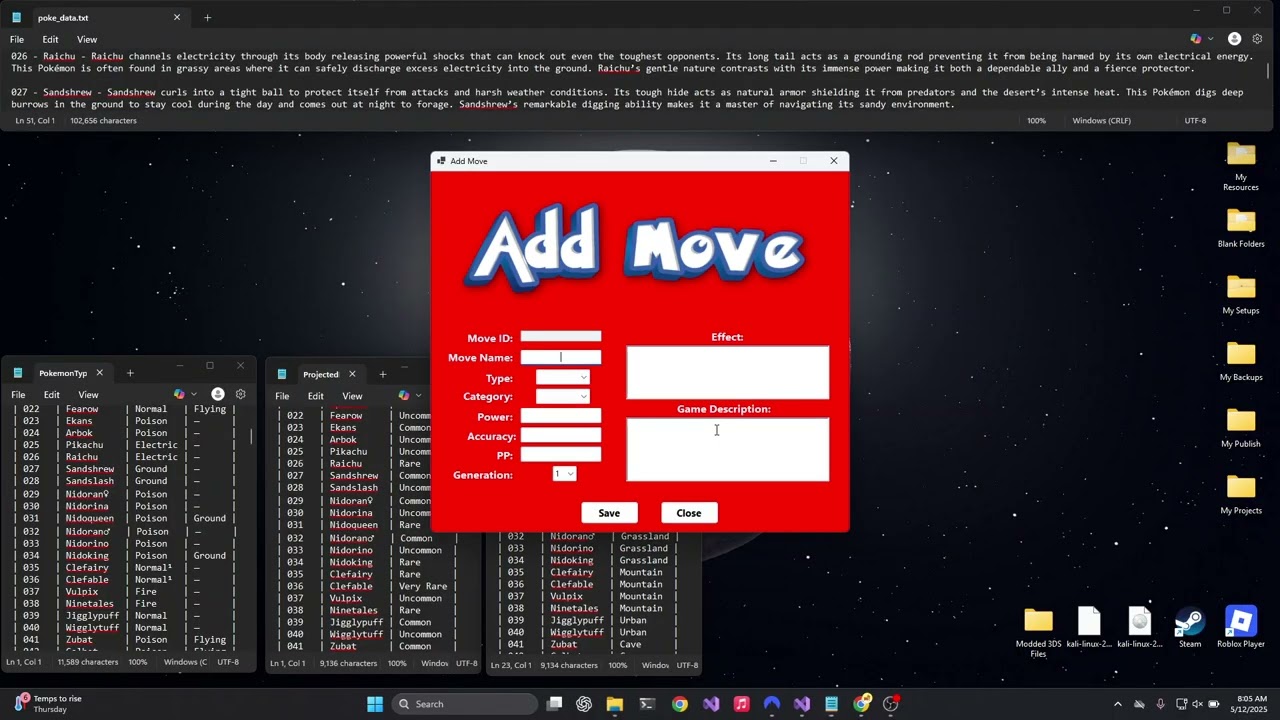This screenshot has width=1280, height=720.
Task: Open View menu in poke_data.txt Notepad
Action: [87, 39]
